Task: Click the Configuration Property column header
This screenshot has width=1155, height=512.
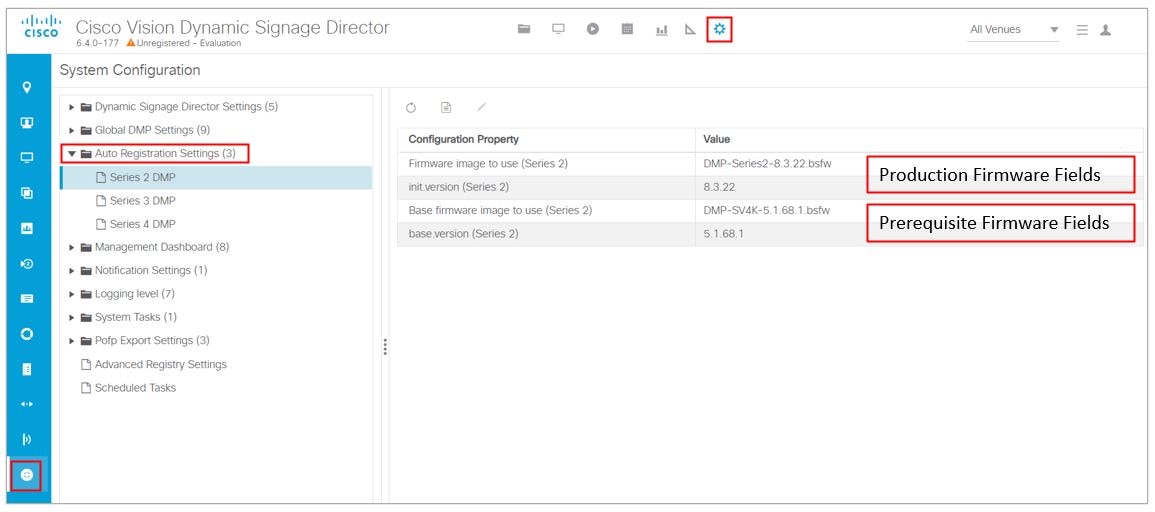Action: (547, 139)
